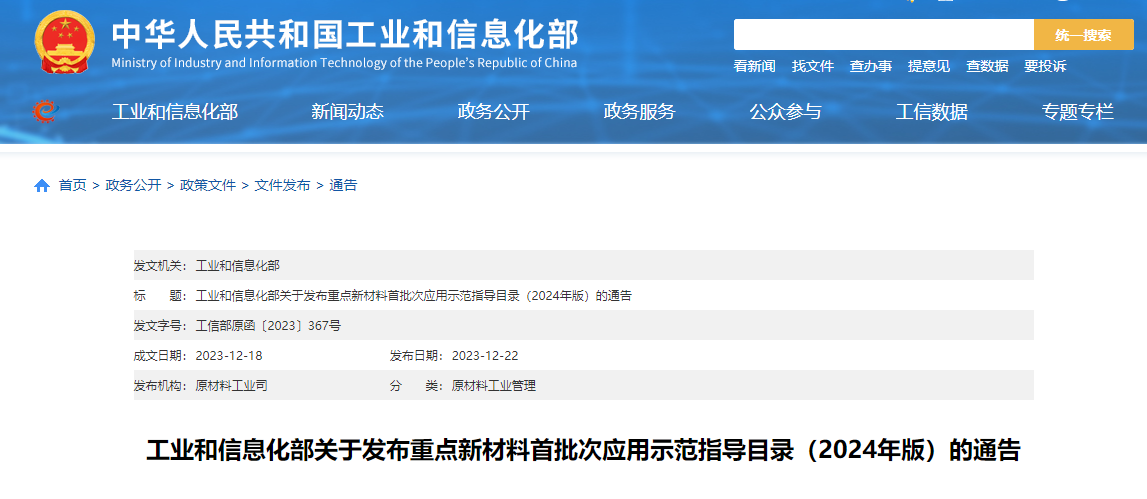Screen dimensions: 1147x499
Task: Click 政策文件 in the breadcrumb
Action: (208, 185)
